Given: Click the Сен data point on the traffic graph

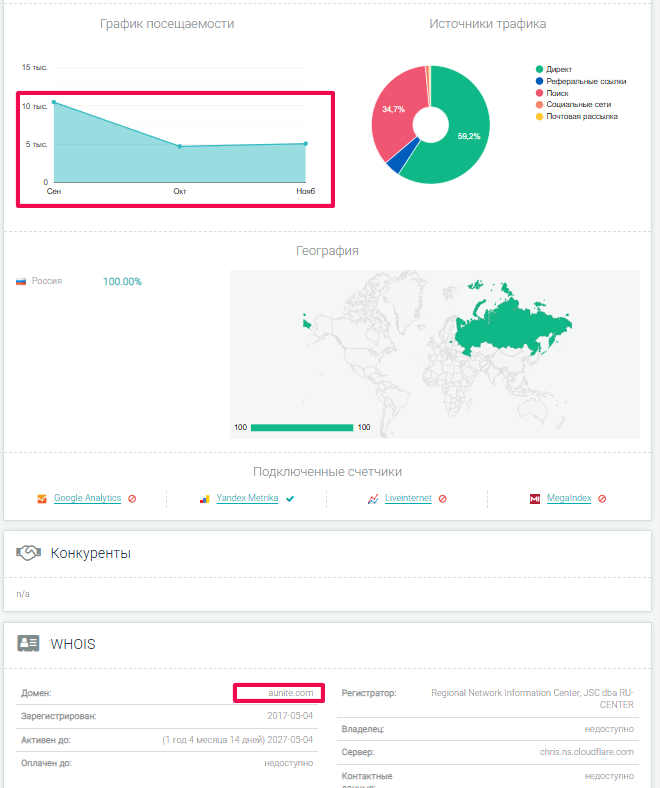Looking at the screenshot, I should [54, 102].
